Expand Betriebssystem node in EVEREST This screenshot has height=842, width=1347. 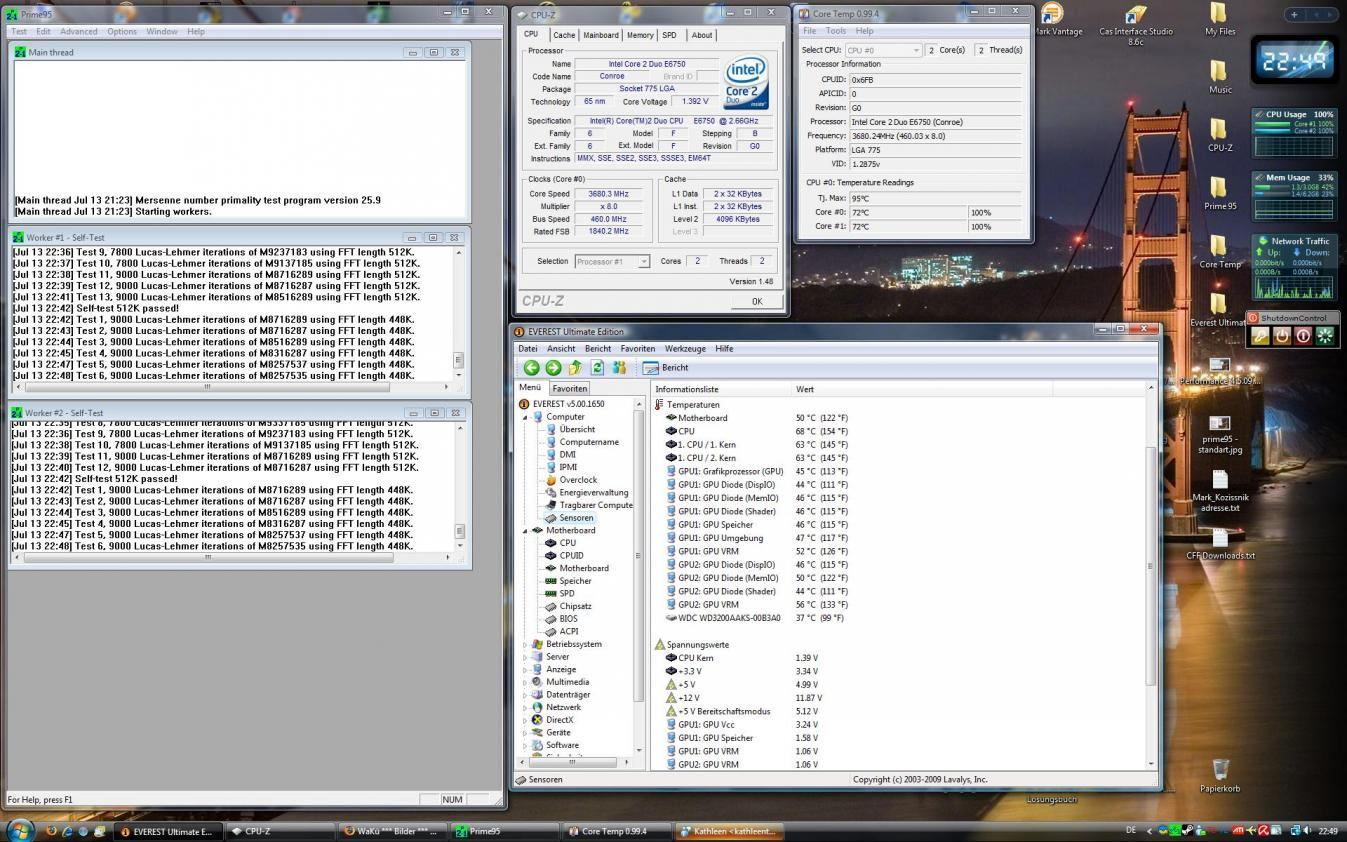click(525, 644)
